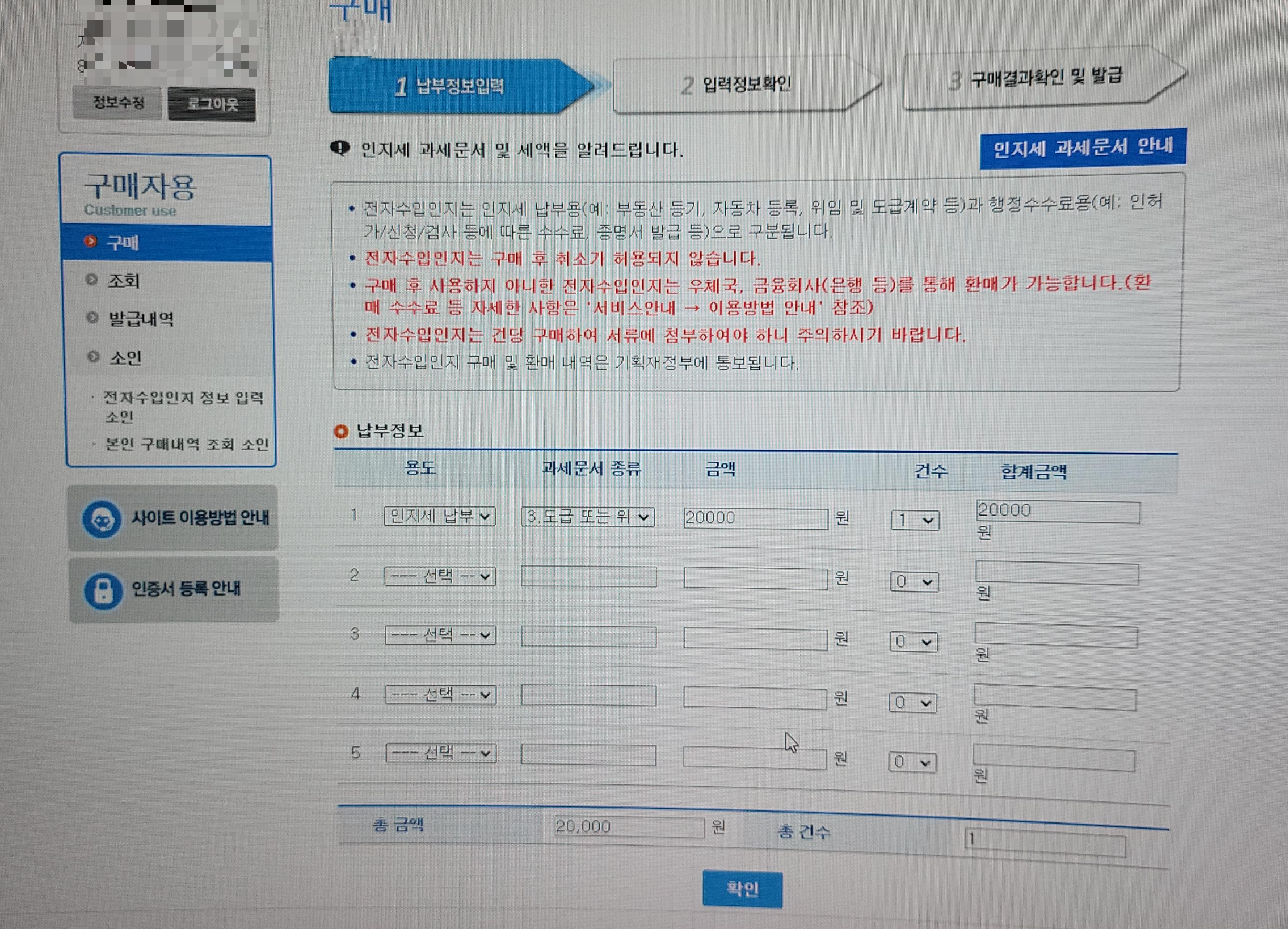Click the certificate registration guide (인증서 등록 안내) lock icon

(103, 590)
